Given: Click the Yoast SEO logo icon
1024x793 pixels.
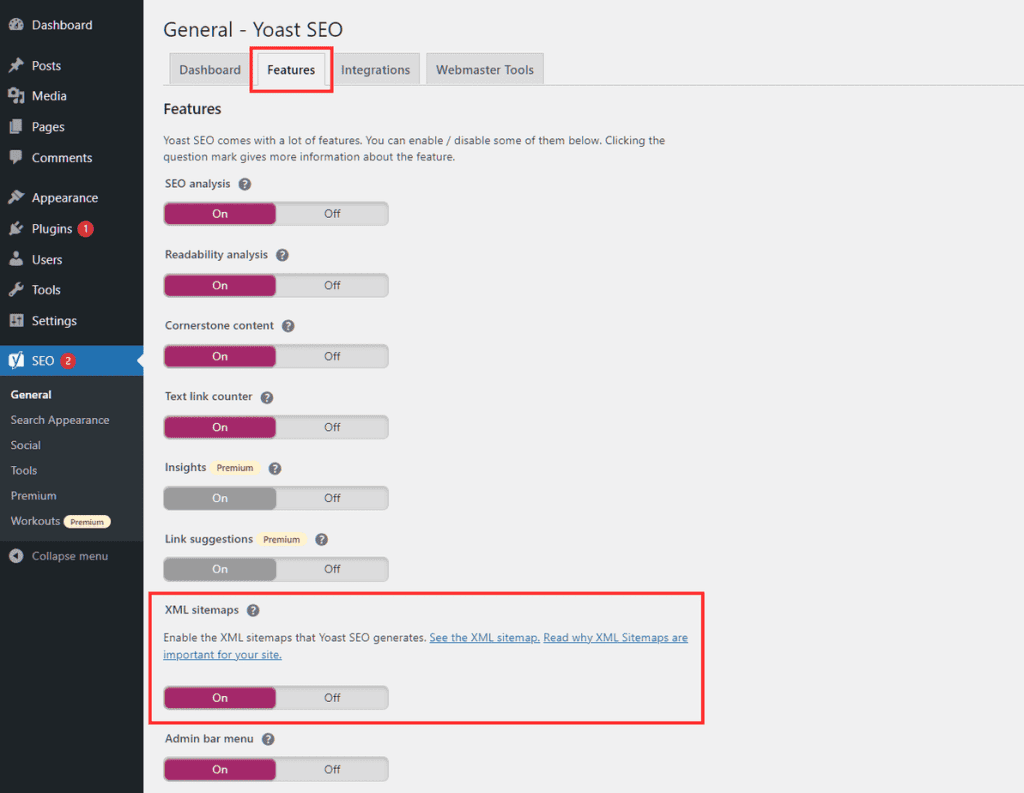Looking at the screenshot, I should coord(16,361).
